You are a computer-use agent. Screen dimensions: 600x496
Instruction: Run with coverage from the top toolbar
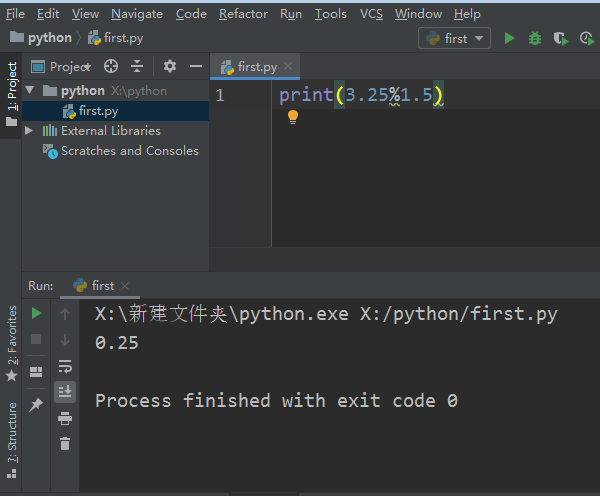click(x=560, y=38)
